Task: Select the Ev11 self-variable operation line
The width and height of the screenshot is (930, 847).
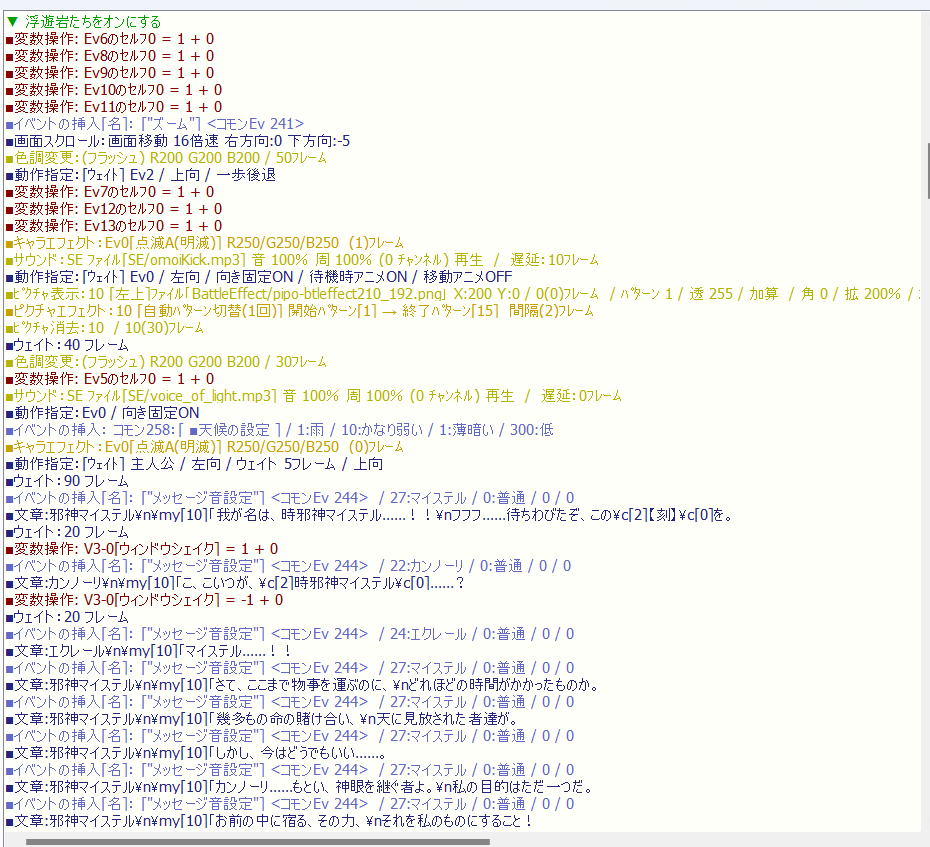Action: pyautogui.click(x=114, y=107)
